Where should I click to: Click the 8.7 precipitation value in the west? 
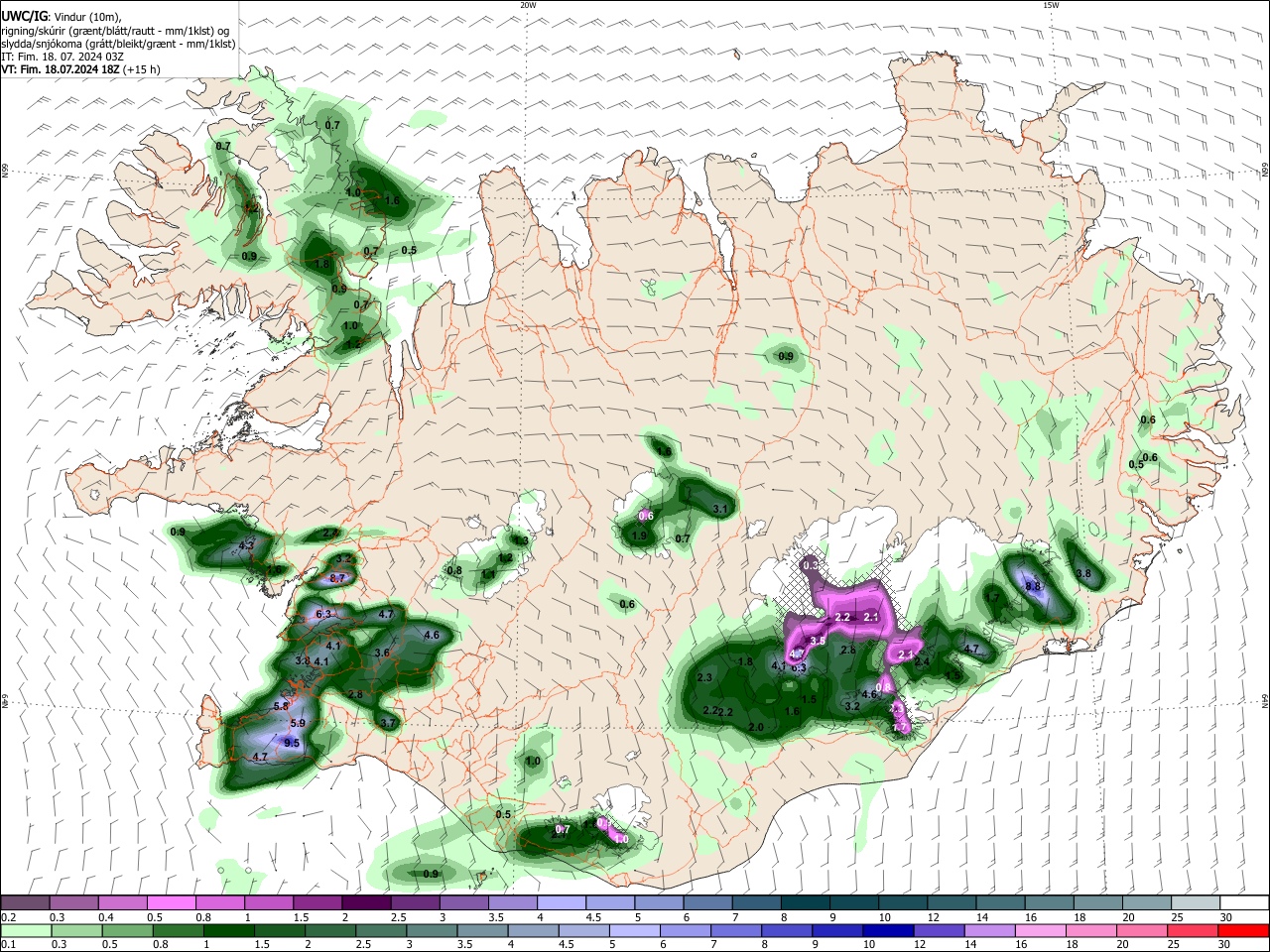(337, 577)
